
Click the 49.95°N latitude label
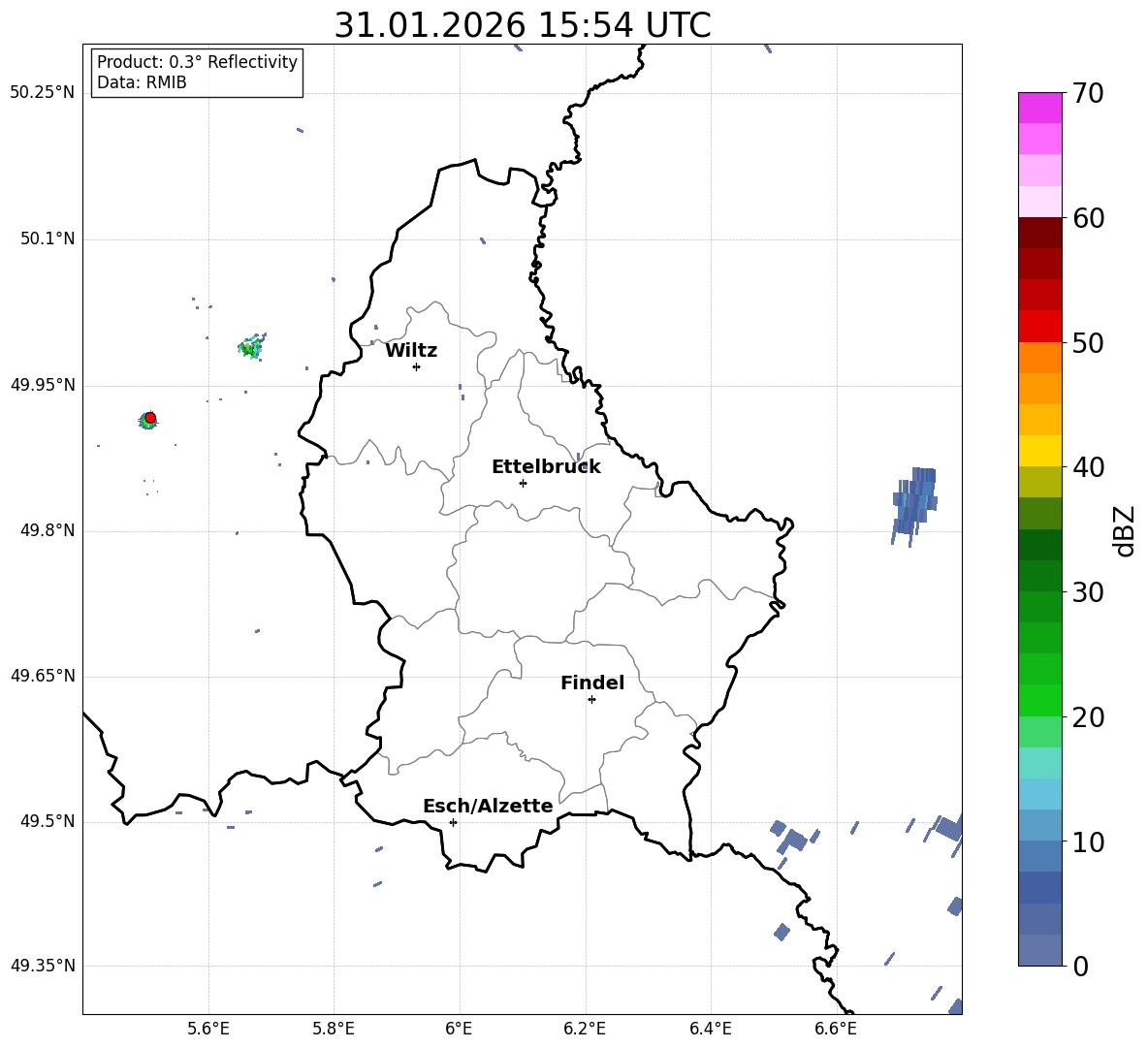tap(43, 385)
